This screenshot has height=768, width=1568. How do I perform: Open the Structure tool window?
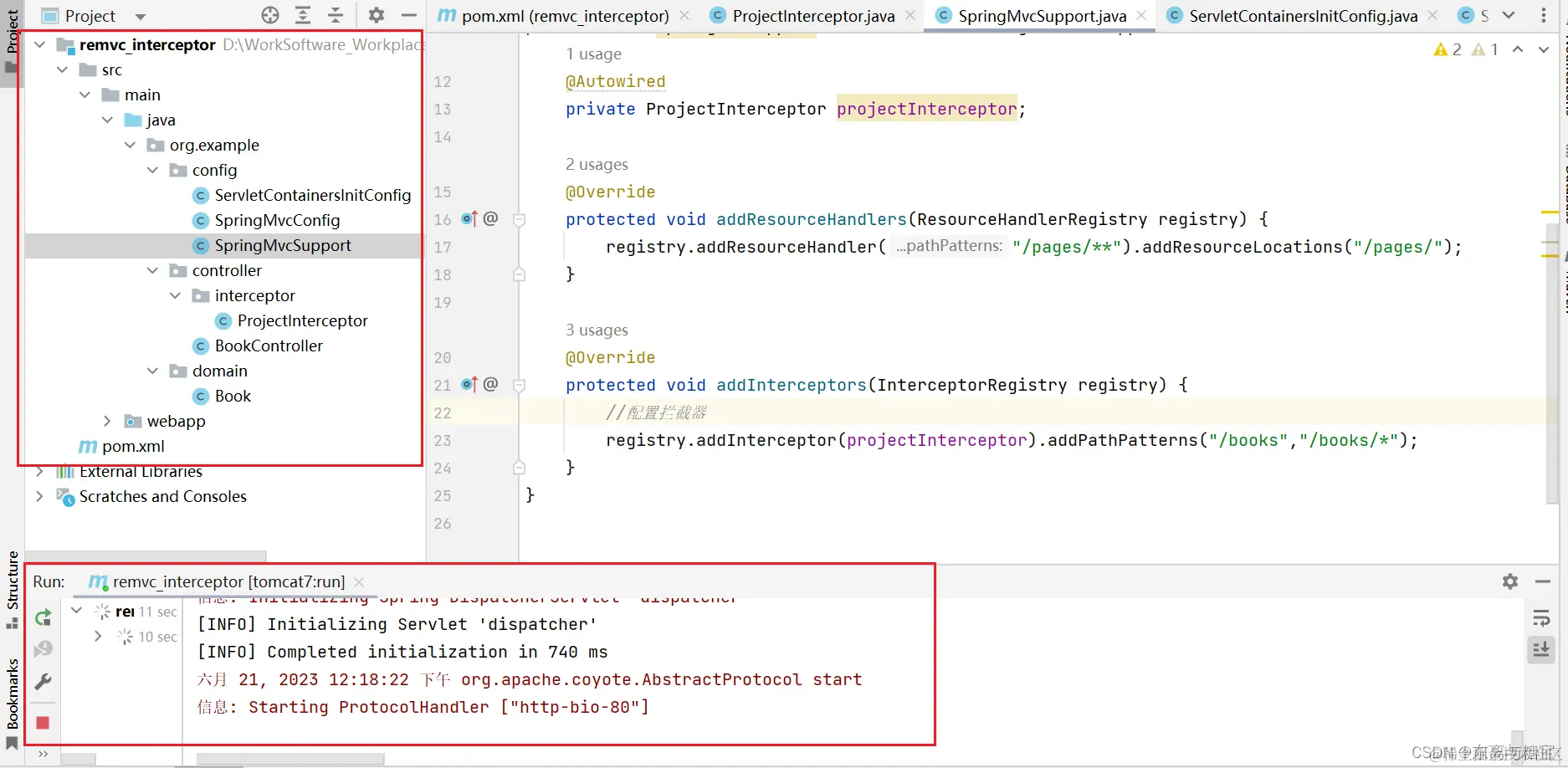coord(12,590)
